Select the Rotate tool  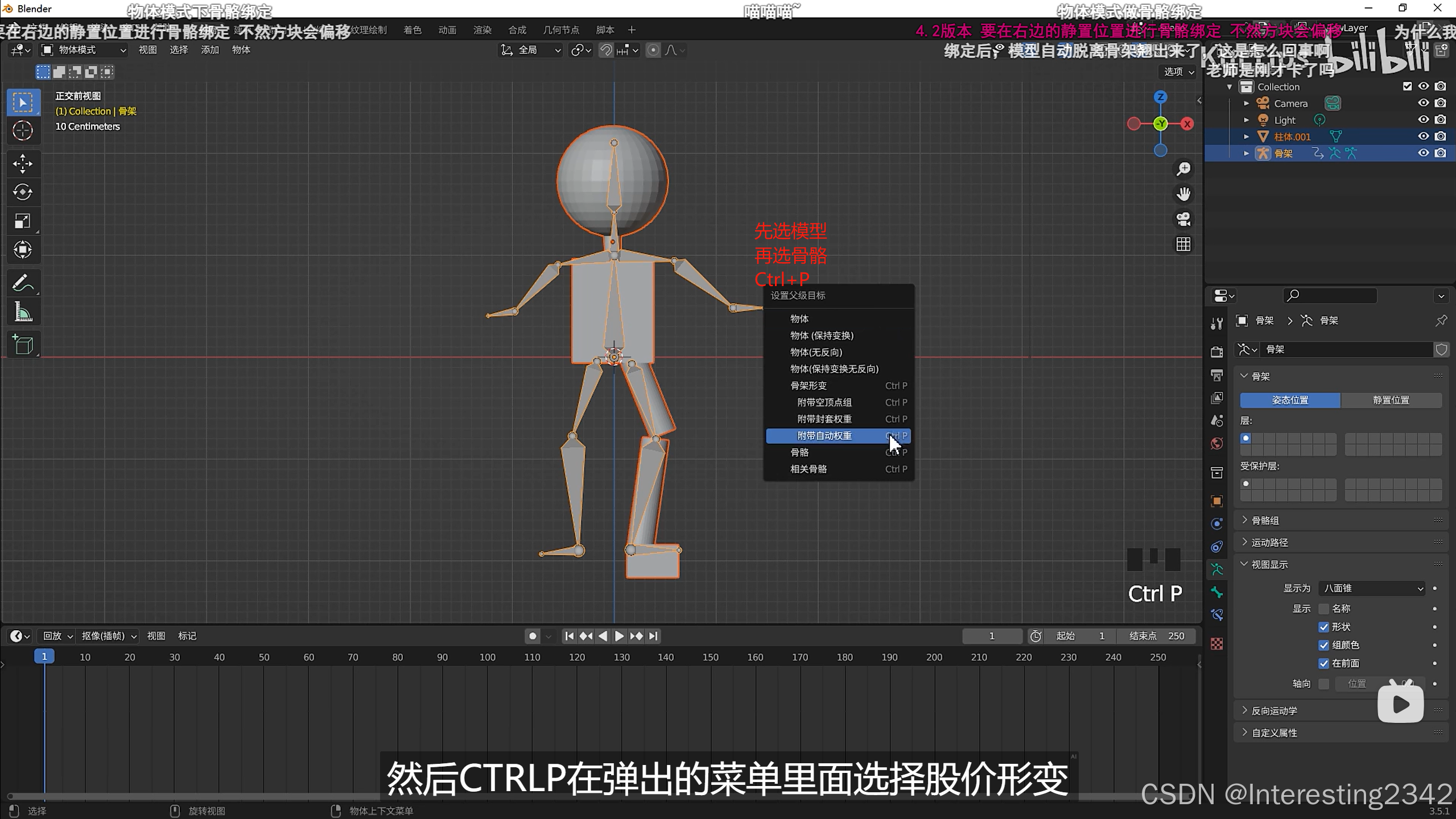[23, 192]
